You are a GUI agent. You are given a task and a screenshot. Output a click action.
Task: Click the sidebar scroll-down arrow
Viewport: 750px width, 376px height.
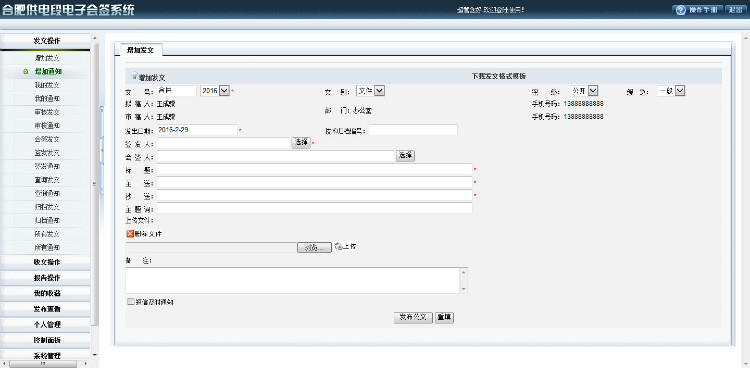coord(94,355)
